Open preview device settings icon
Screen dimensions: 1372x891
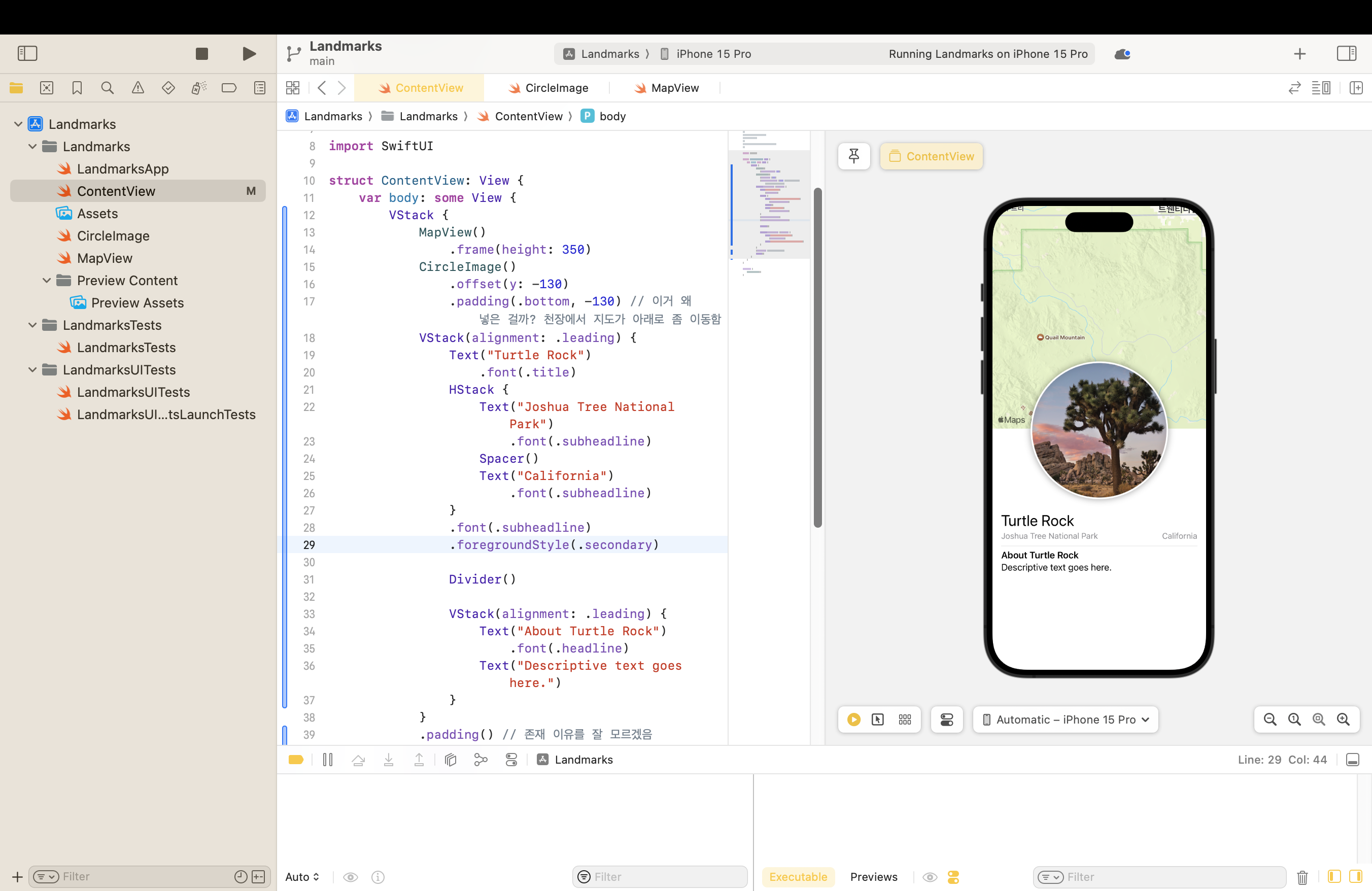(x=947, y=719)
